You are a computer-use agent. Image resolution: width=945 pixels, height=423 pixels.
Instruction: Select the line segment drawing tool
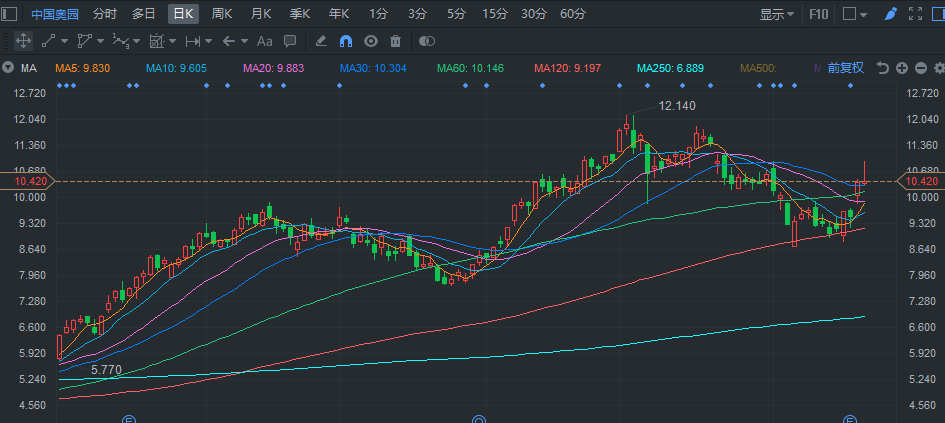tap(48, 41)
